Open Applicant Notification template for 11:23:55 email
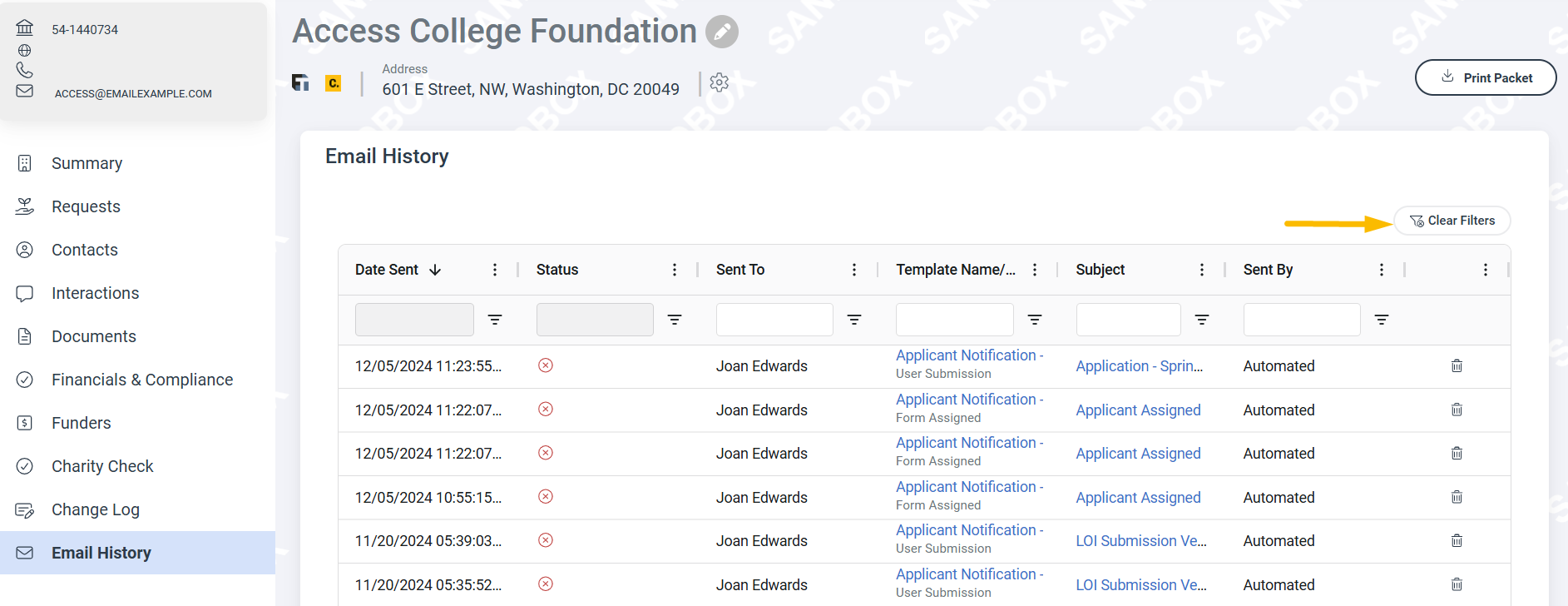 (969, 355)
